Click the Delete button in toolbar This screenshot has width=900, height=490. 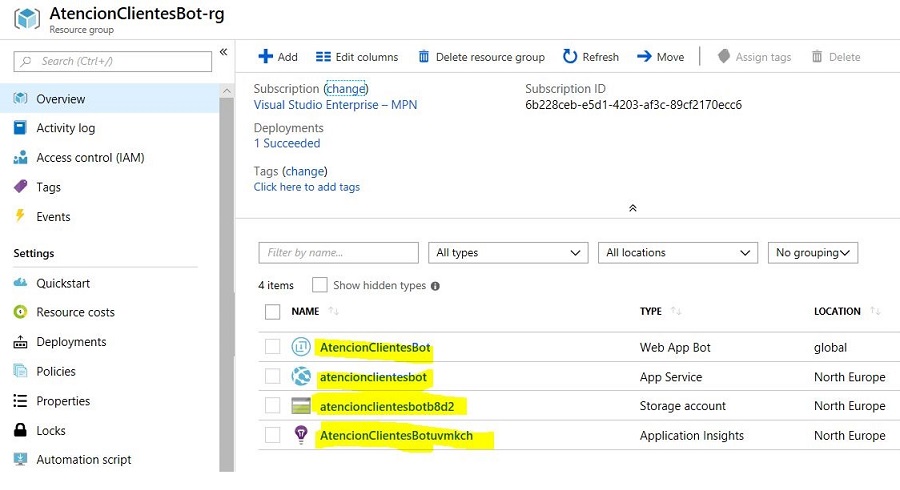click(836, 56)
